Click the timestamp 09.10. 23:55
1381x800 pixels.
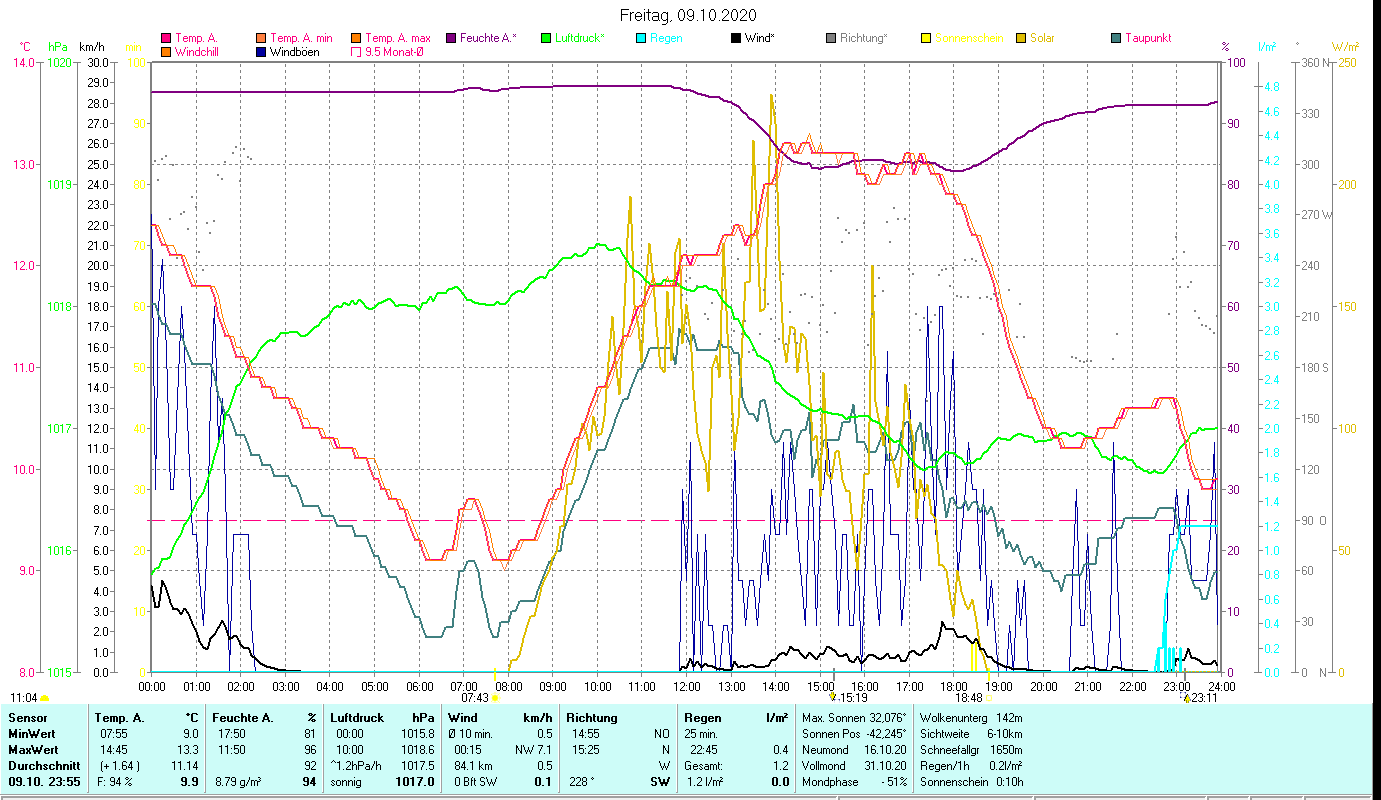(x=45, y=782)
